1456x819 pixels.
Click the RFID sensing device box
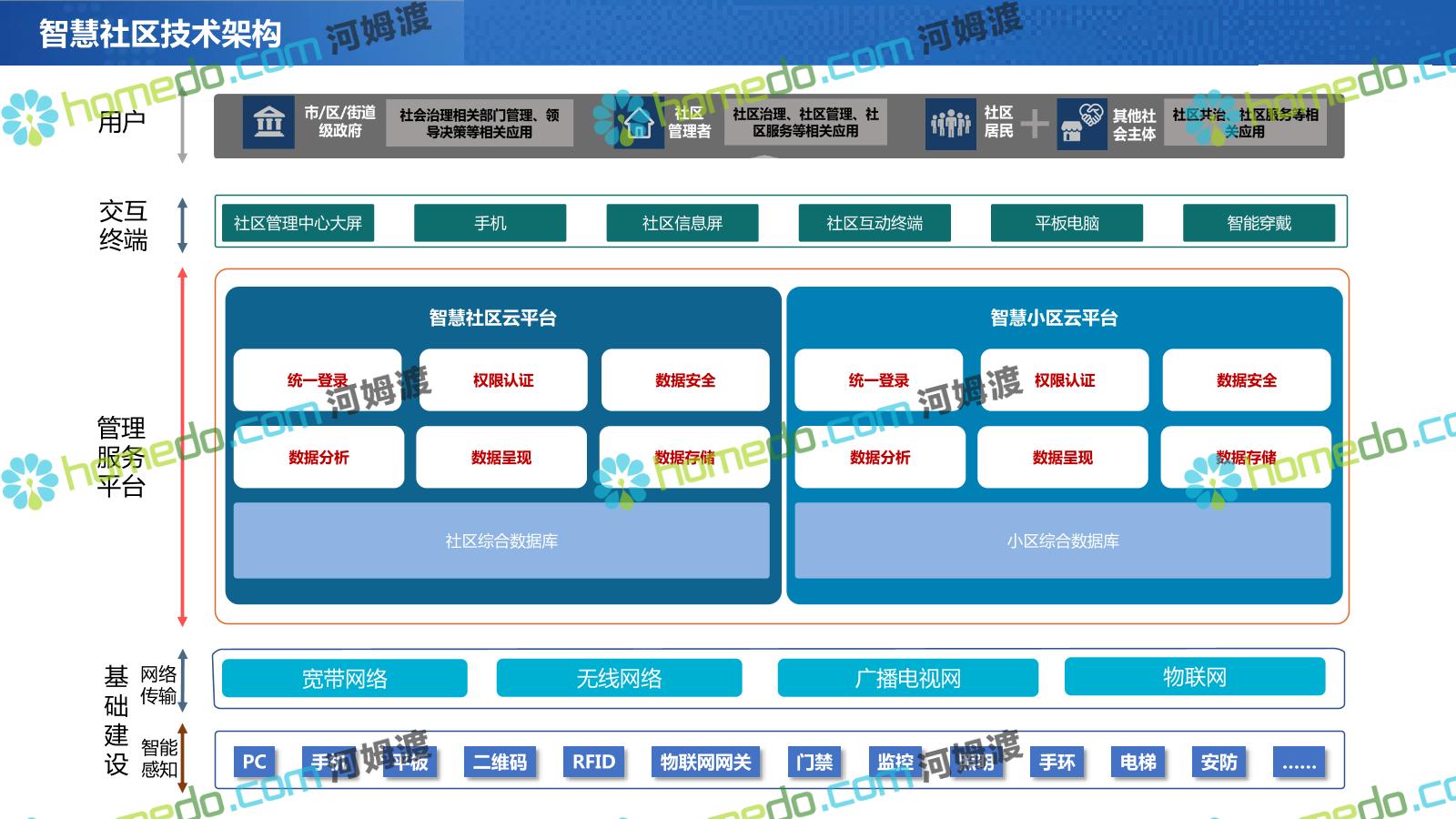tap(593, 762)
